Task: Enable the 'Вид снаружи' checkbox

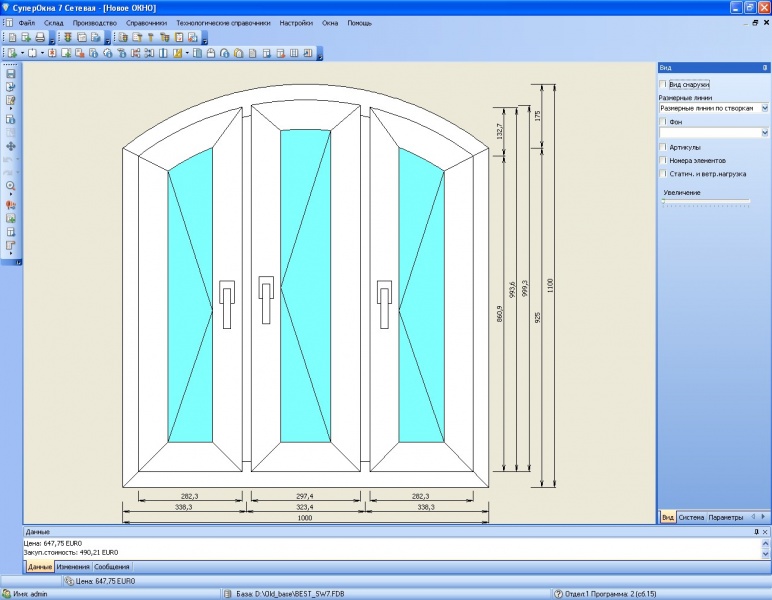Action: tap(663, 84)
